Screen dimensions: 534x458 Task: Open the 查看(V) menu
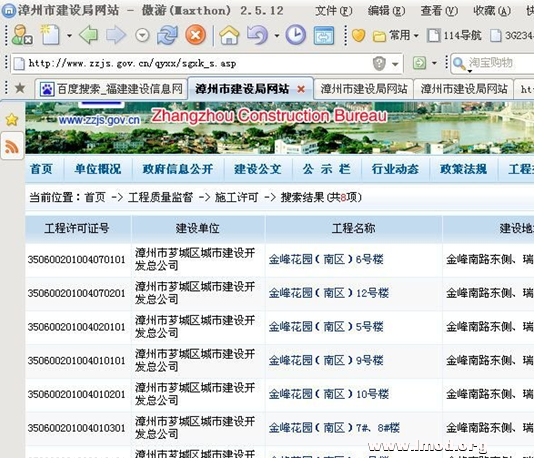click(439, 11)
